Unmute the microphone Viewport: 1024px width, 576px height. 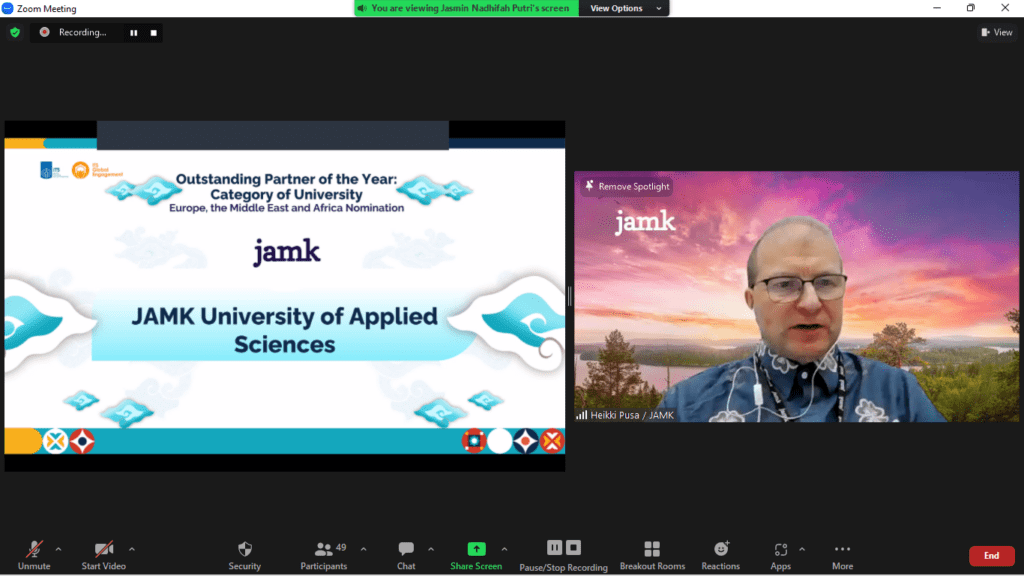click(x=33, y=549)
